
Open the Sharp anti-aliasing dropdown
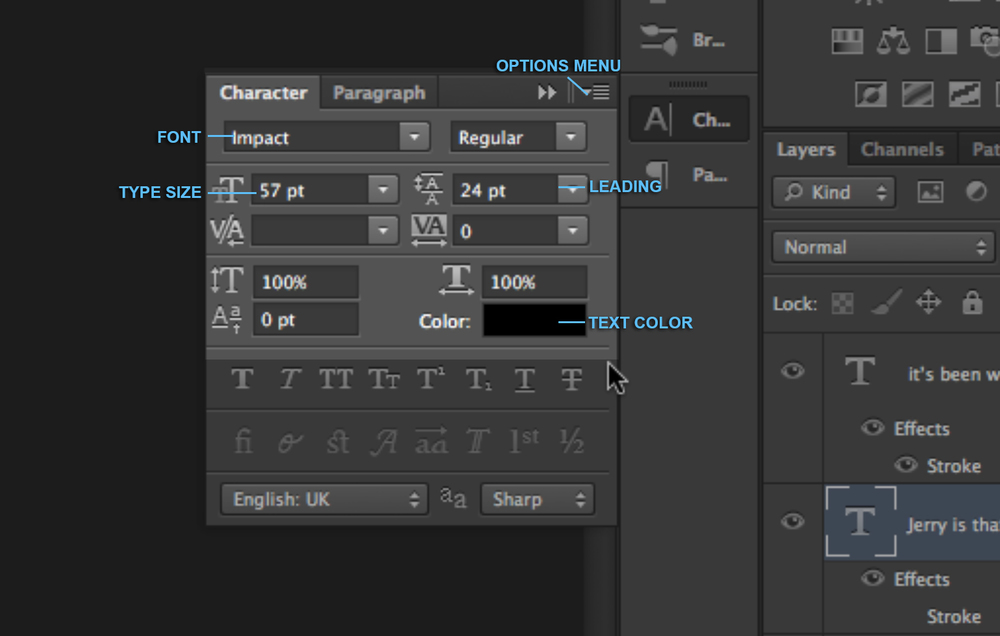coord(538,499)
